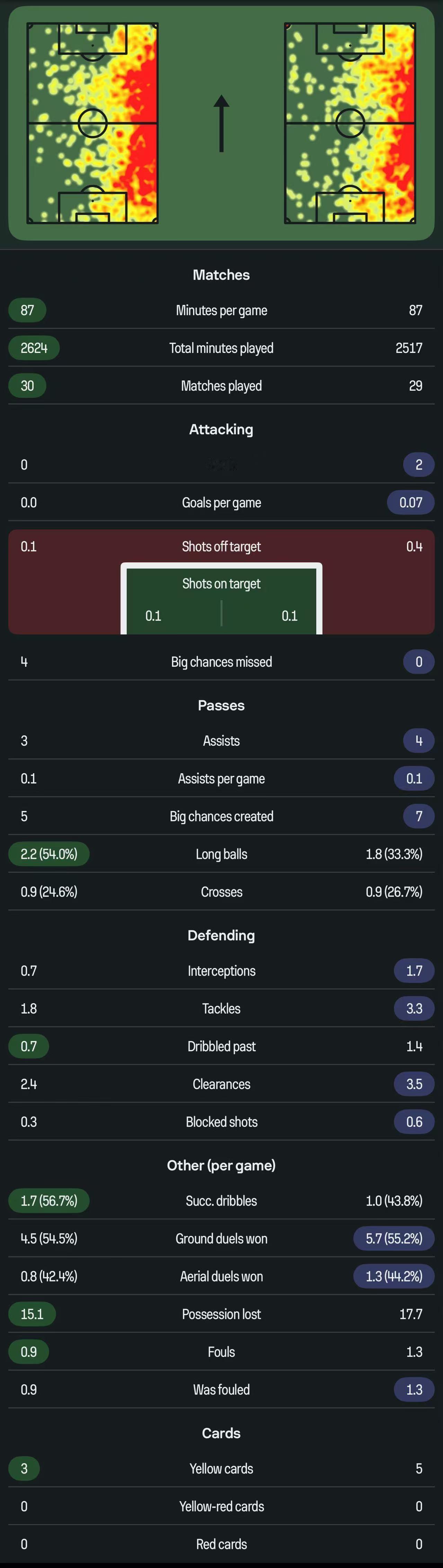Click the Minutes per game label
Viewport: 443px width, 1568px height.
point(221,310)
